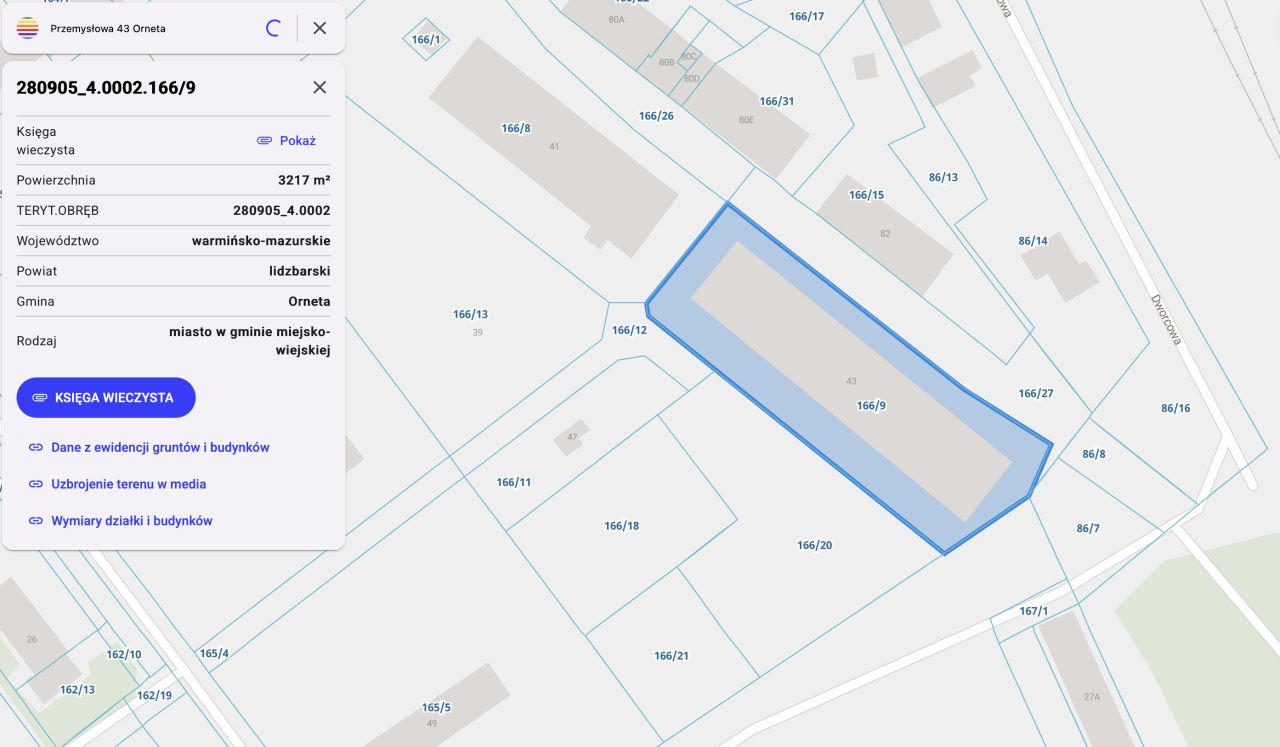1280x747 pixels.
Task: Click the search field with Przemysłowa 43 Orneta
Action: coord(150,28)
